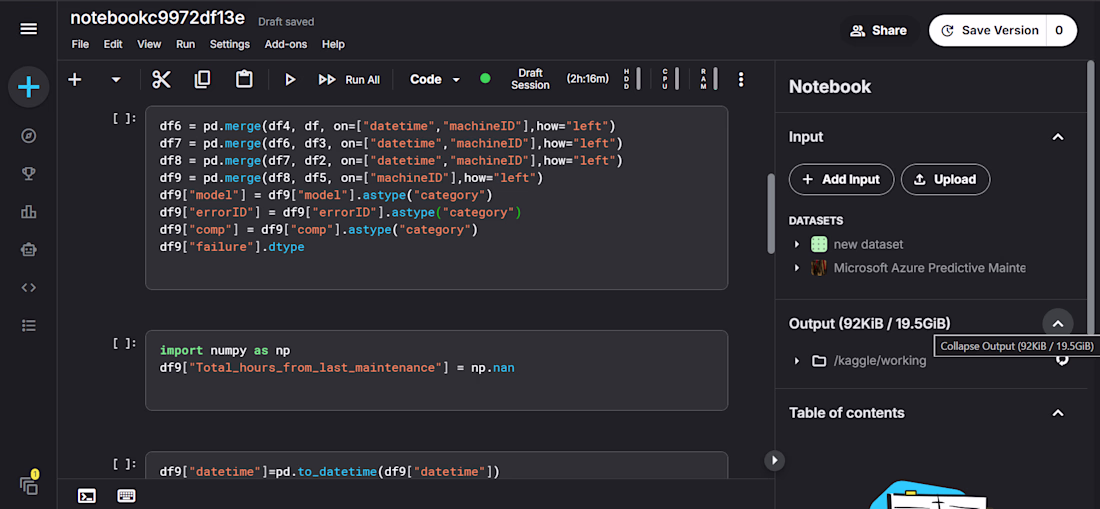Open Datasets bar chart icon in sidebar

tap(29, 212)
